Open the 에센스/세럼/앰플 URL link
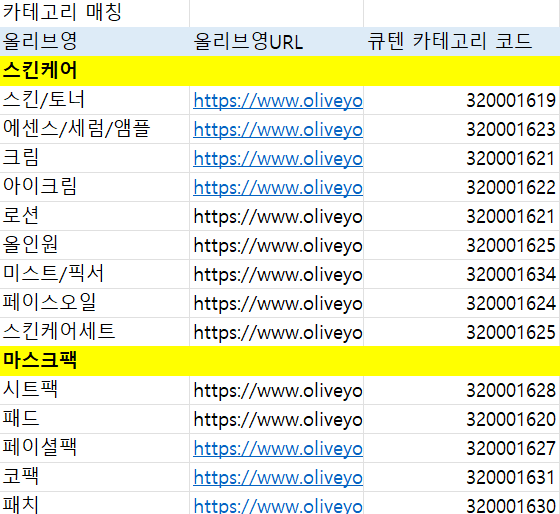560x514 pixels. 278,129
